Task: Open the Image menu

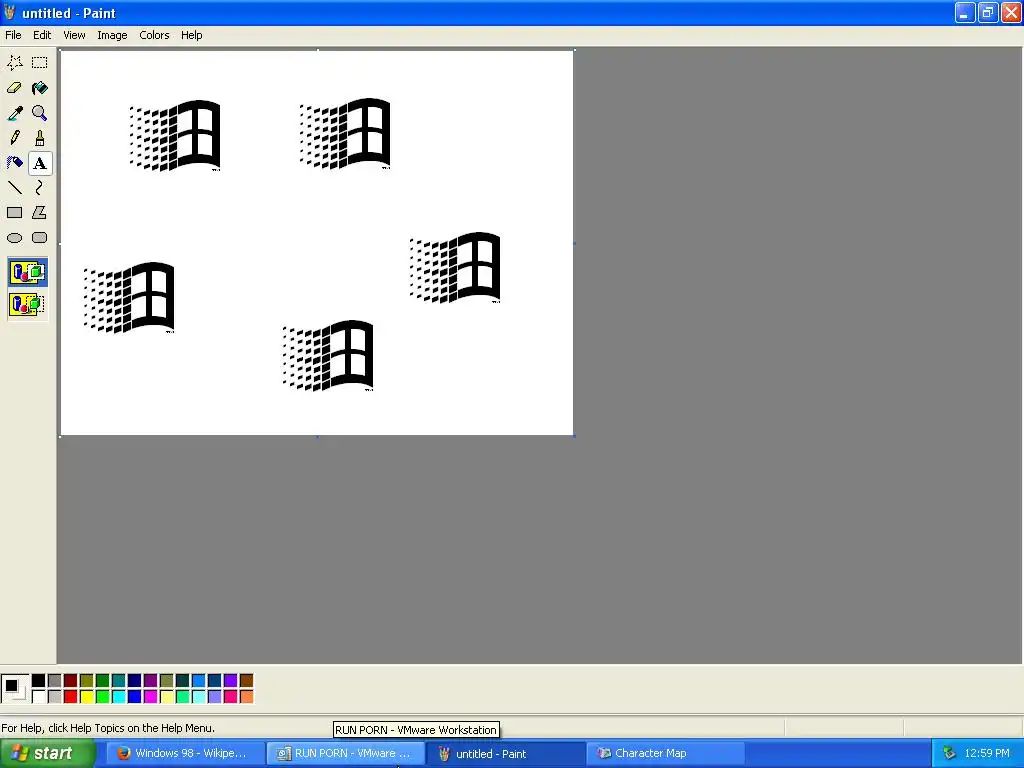Action: click(112, 35)
